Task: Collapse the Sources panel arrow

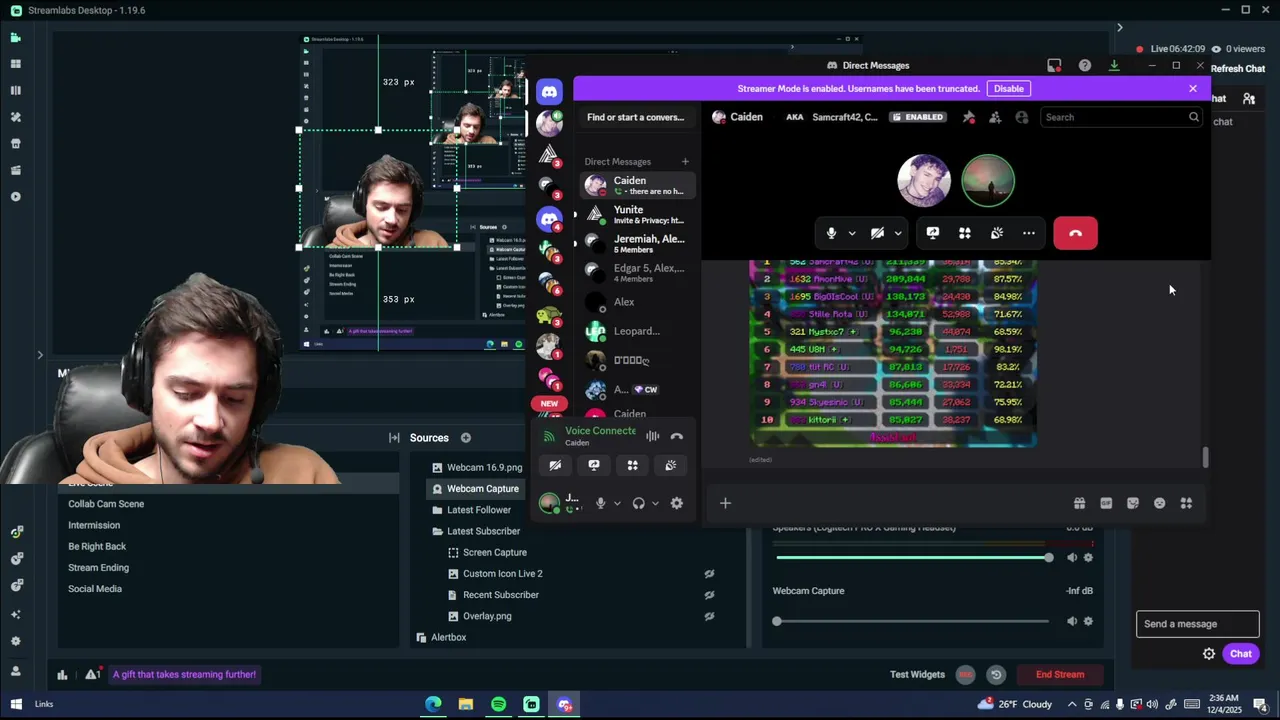Action: click(x=394, y=438)
